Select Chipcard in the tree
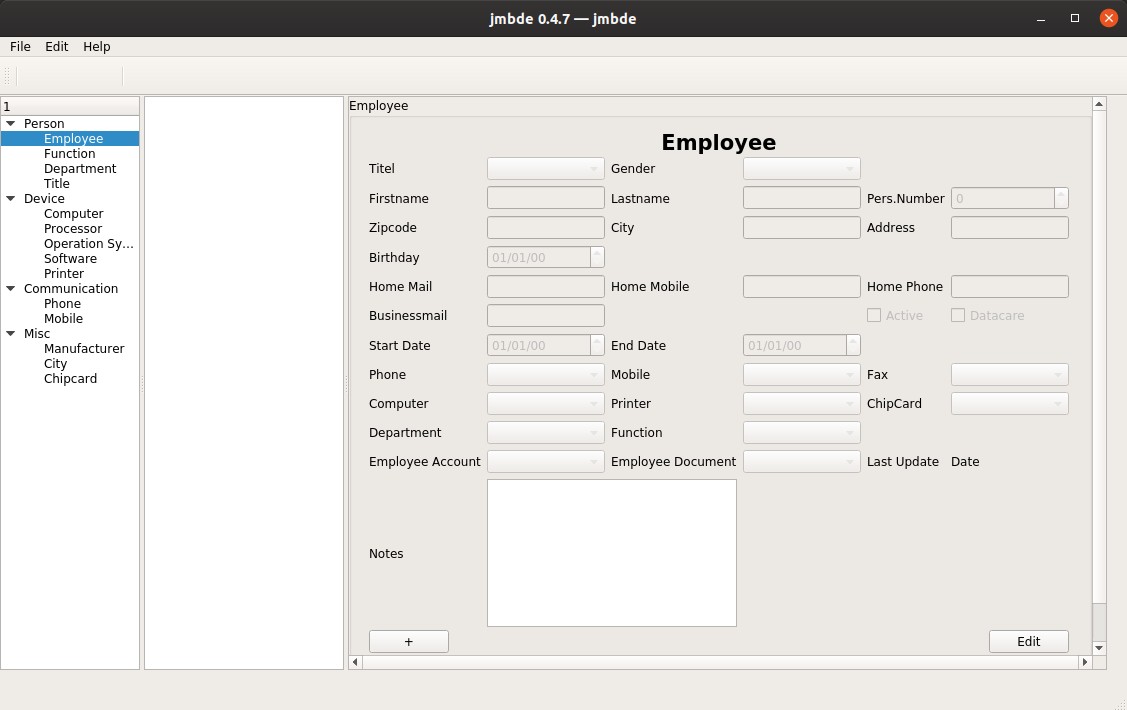Viewport: 1127px width, 710px height. pos(70,379)
